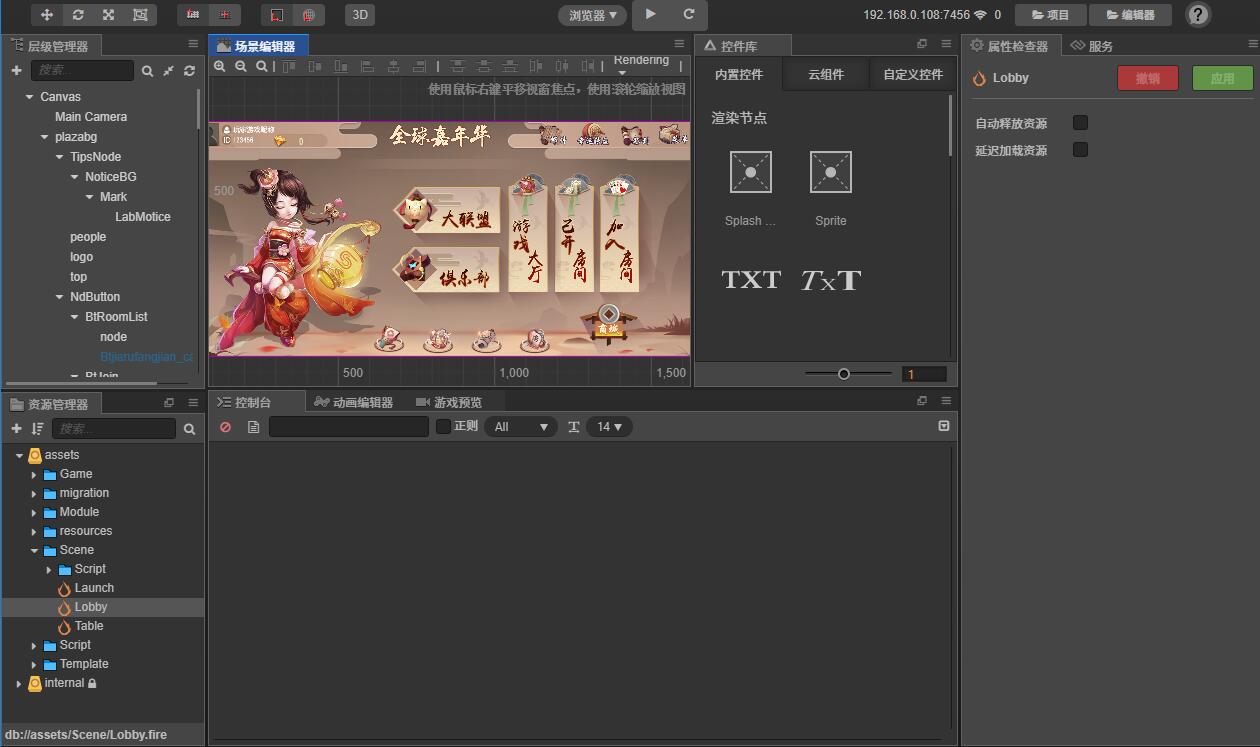1260x747 pixels.
Task: Click the clear console icon
Action: (x=225, y=426)
